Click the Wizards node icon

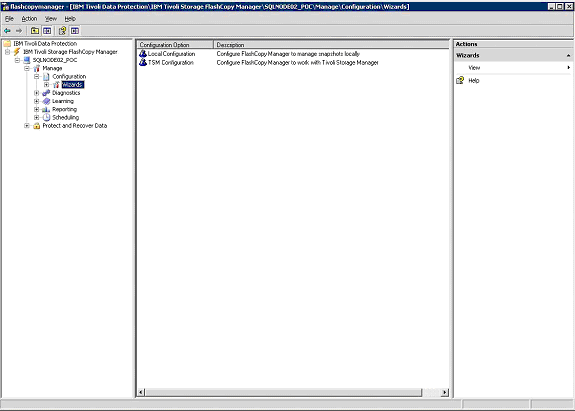[x=56, y=85]
